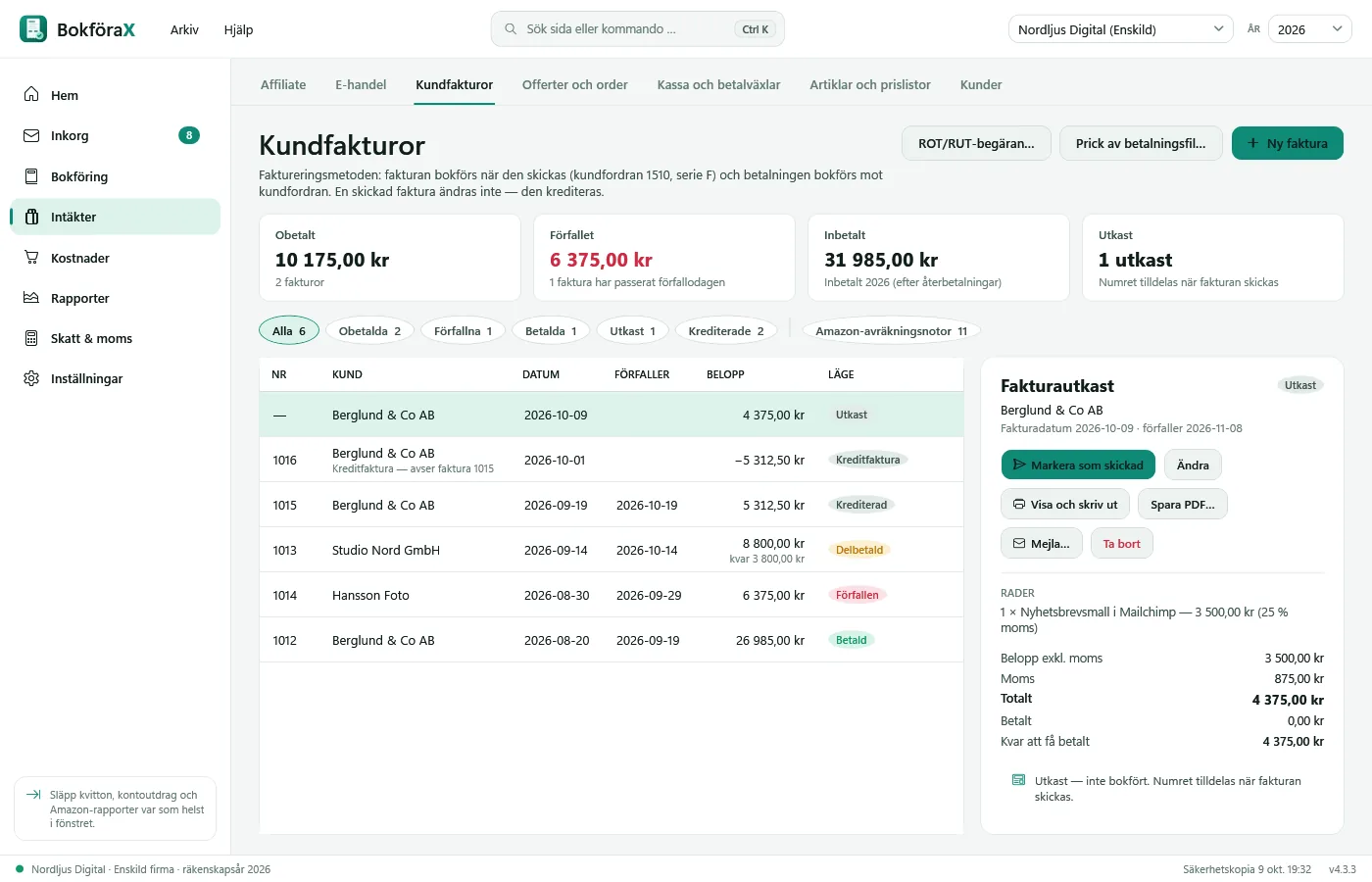Focus the Sök sida eller kommando field
The image size is (1372, 882).
pyautogui.click(x=638, y=29)
